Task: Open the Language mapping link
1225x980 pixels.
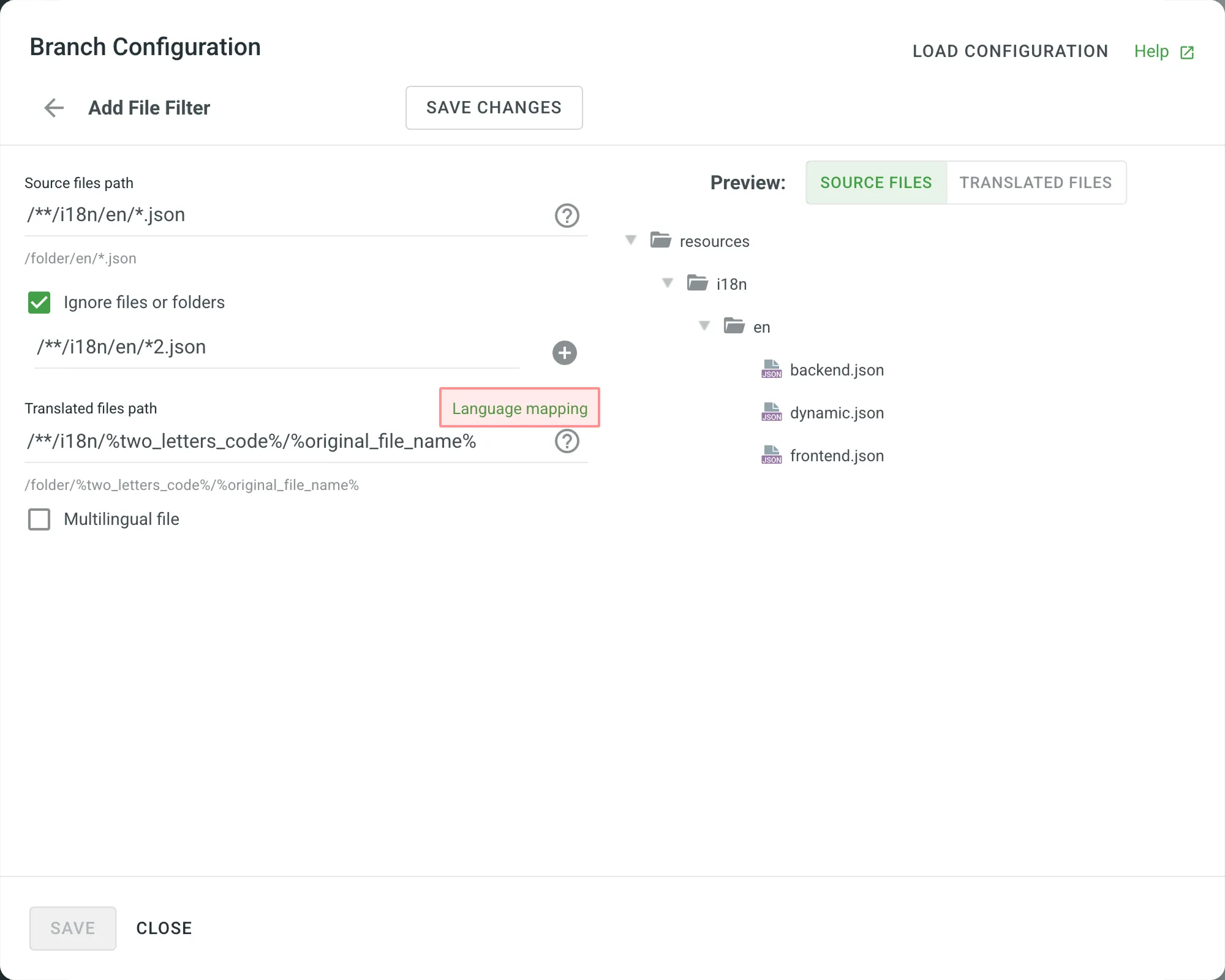Action: click(519, 409)
